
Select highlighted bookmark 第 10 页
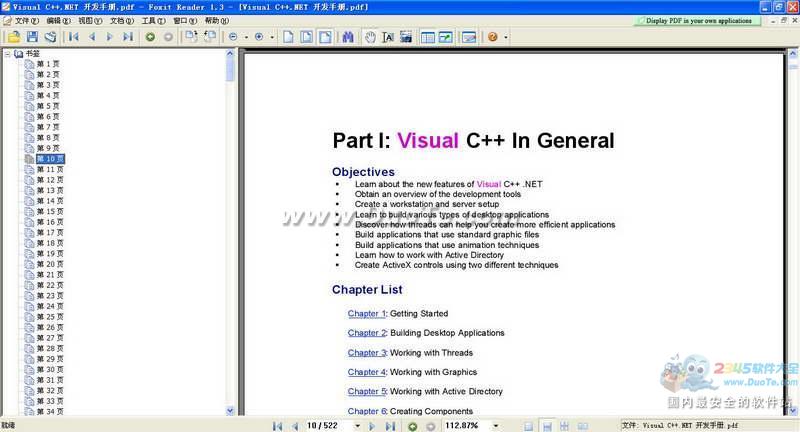[50, 159]
